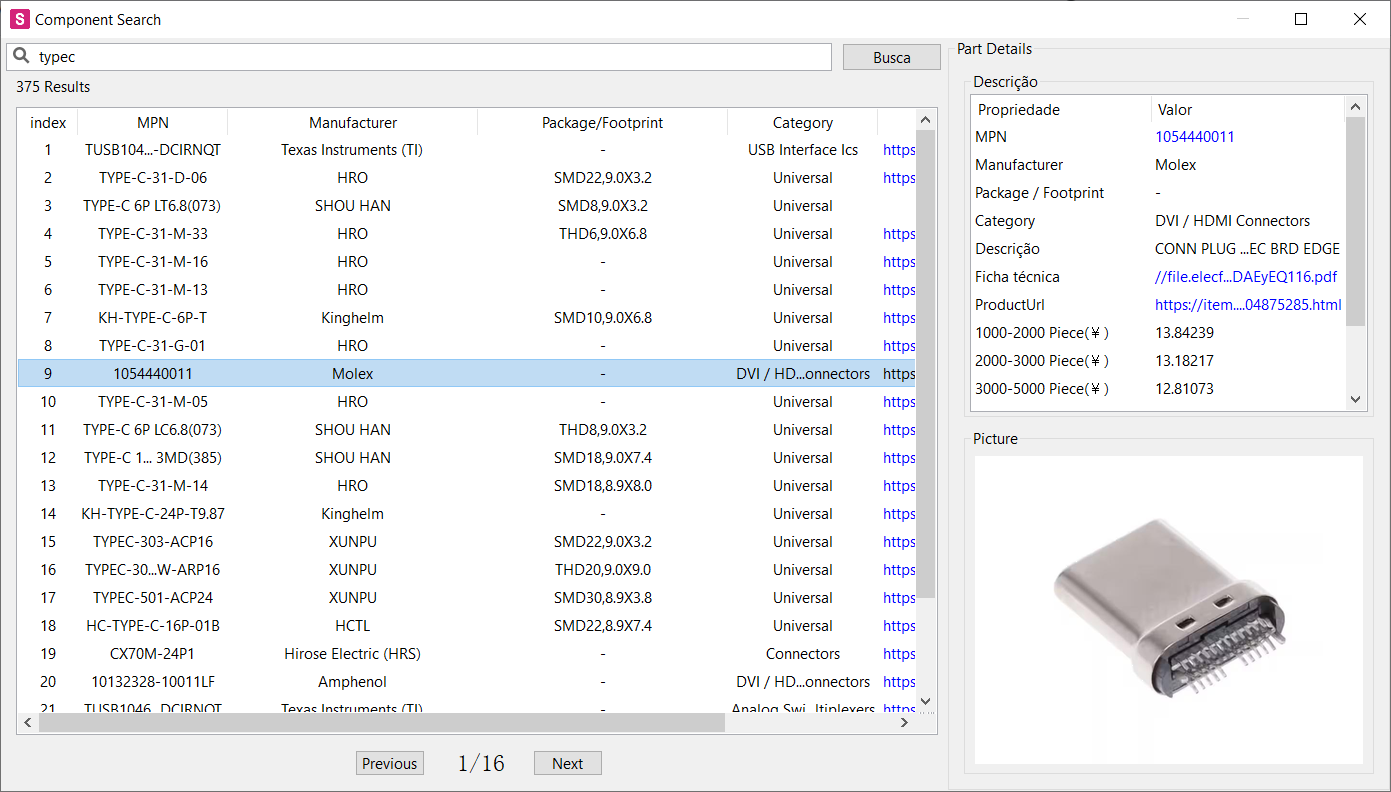The width and height of the screenshot is (1391, 792).
Task: Maximize the Component Search window
Action: point(1300,19)
